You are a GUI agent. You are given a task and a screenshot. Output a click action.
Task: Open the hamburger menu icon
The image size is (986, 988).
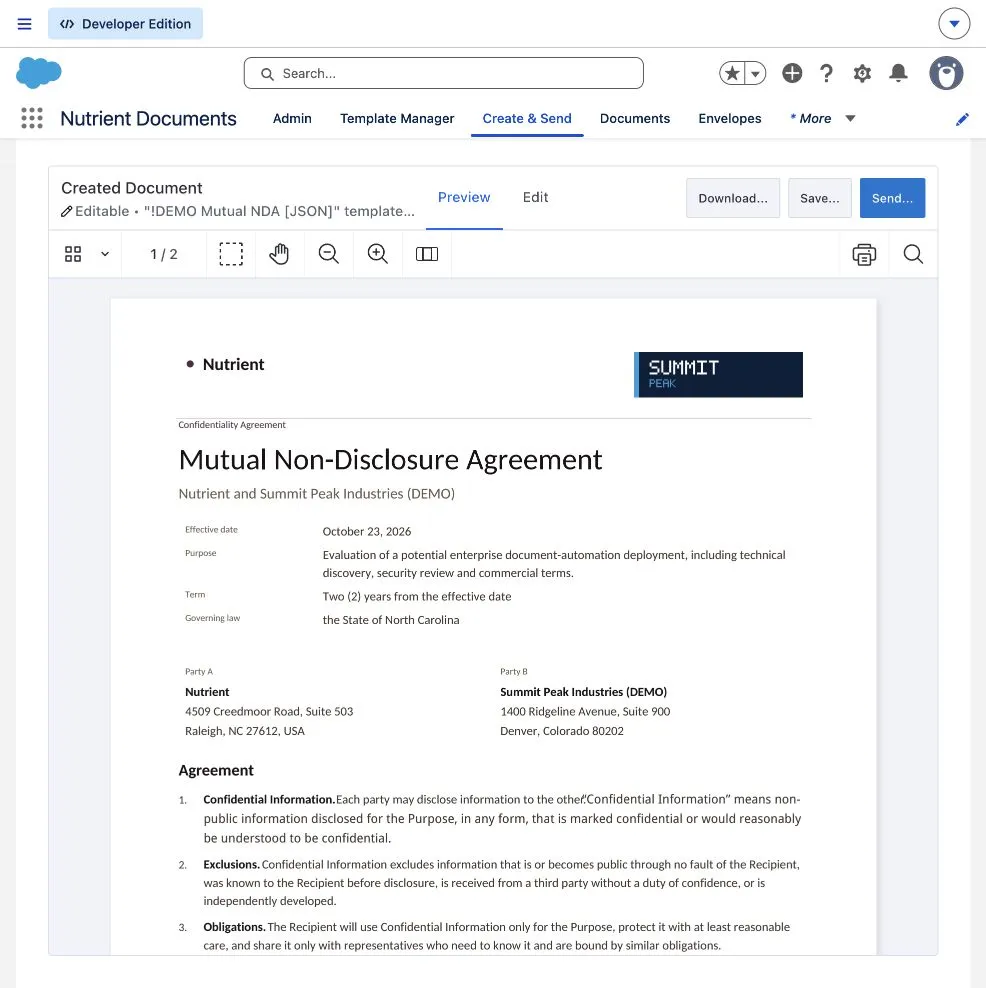pyautogui.click(x=24, y=24)
